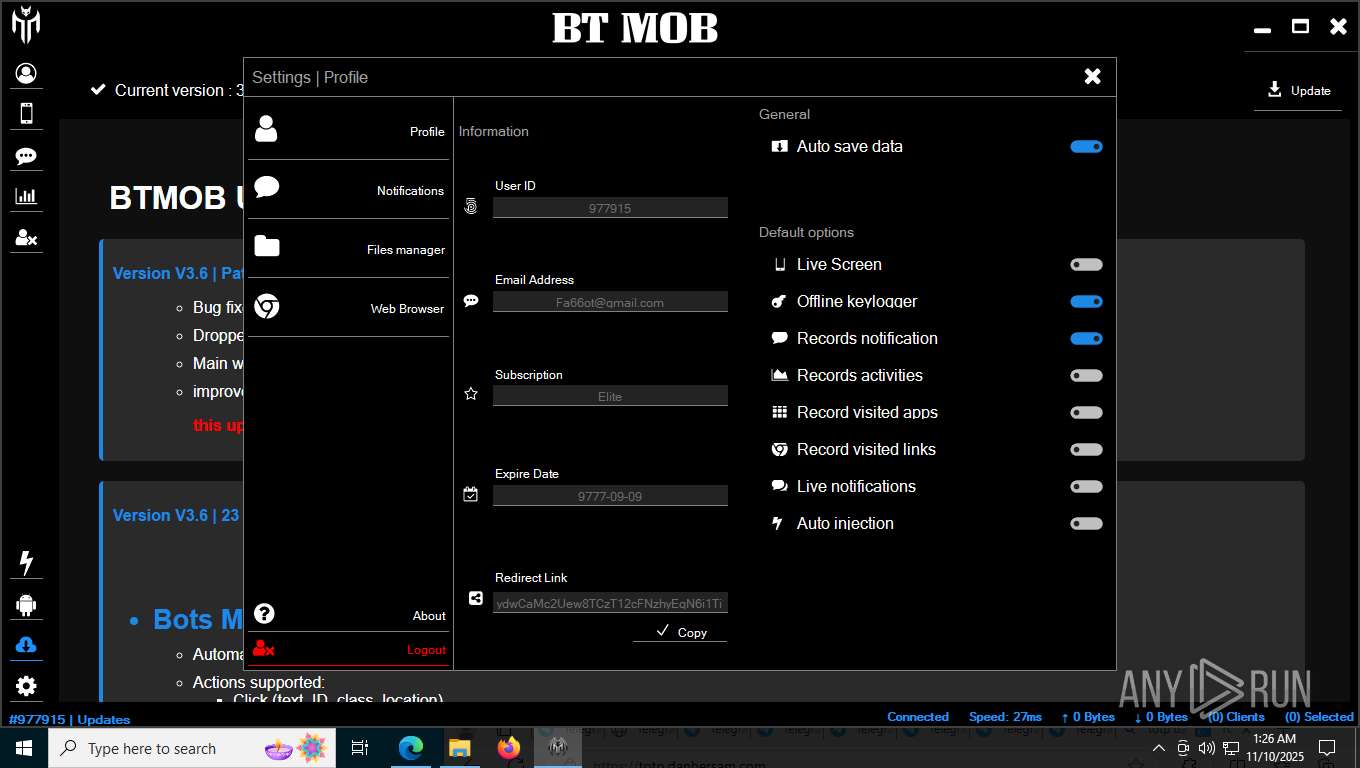Image resolution: width=1360 pixels, height=768 pixels.
Task: Toggle the Records notification switch
Action: (x=1086, y=338)
